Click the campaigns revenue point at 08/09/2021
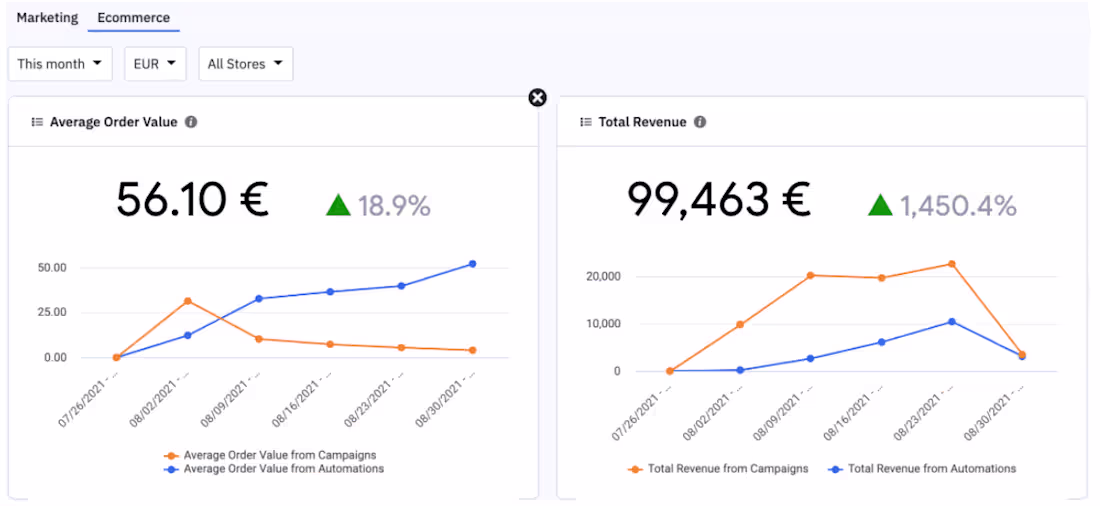1100x506 pixels. (810, 275)
